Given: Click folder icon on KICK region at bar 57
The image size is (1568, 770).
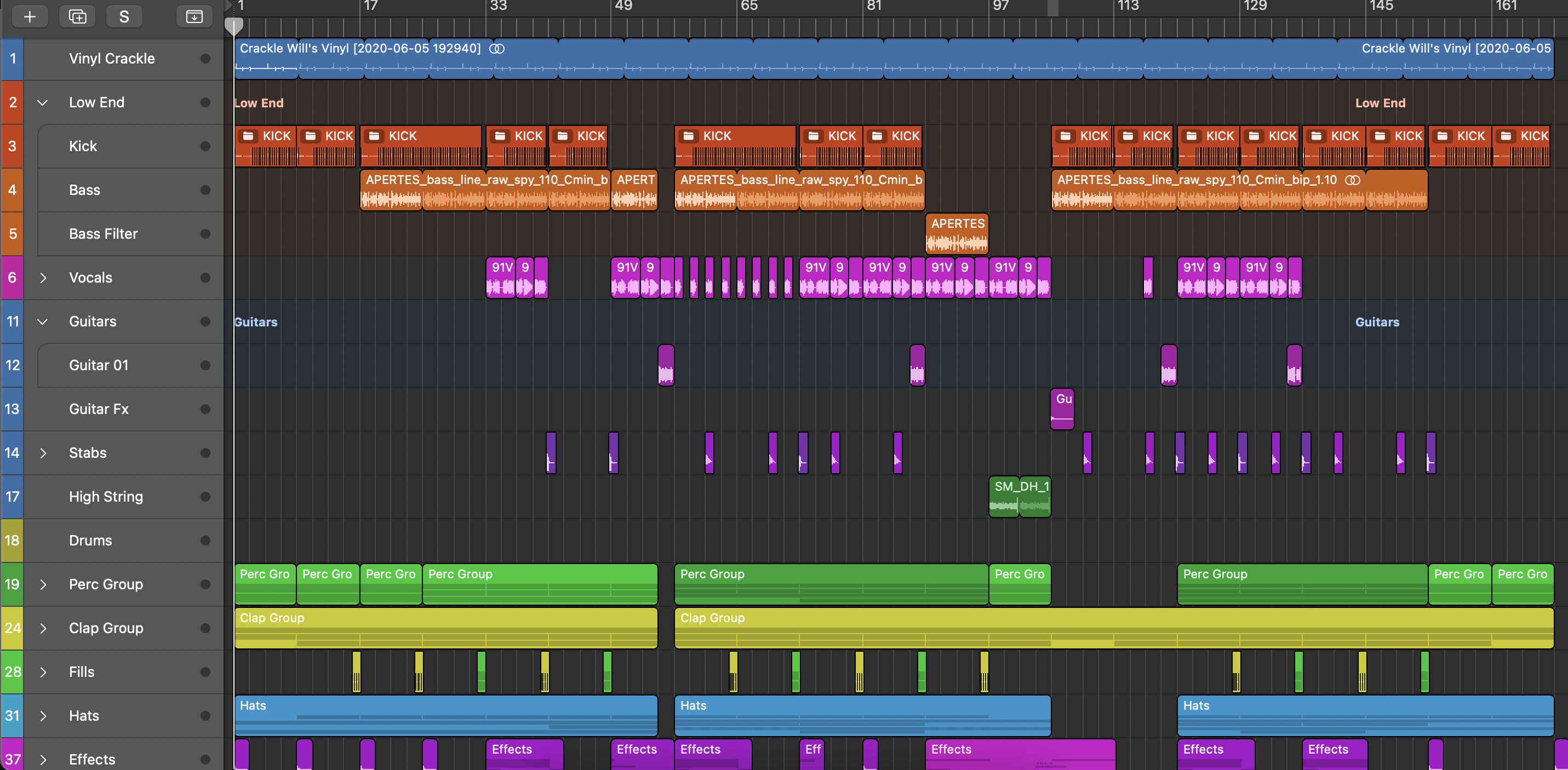Looking at the screenshot, I should 689,136.
